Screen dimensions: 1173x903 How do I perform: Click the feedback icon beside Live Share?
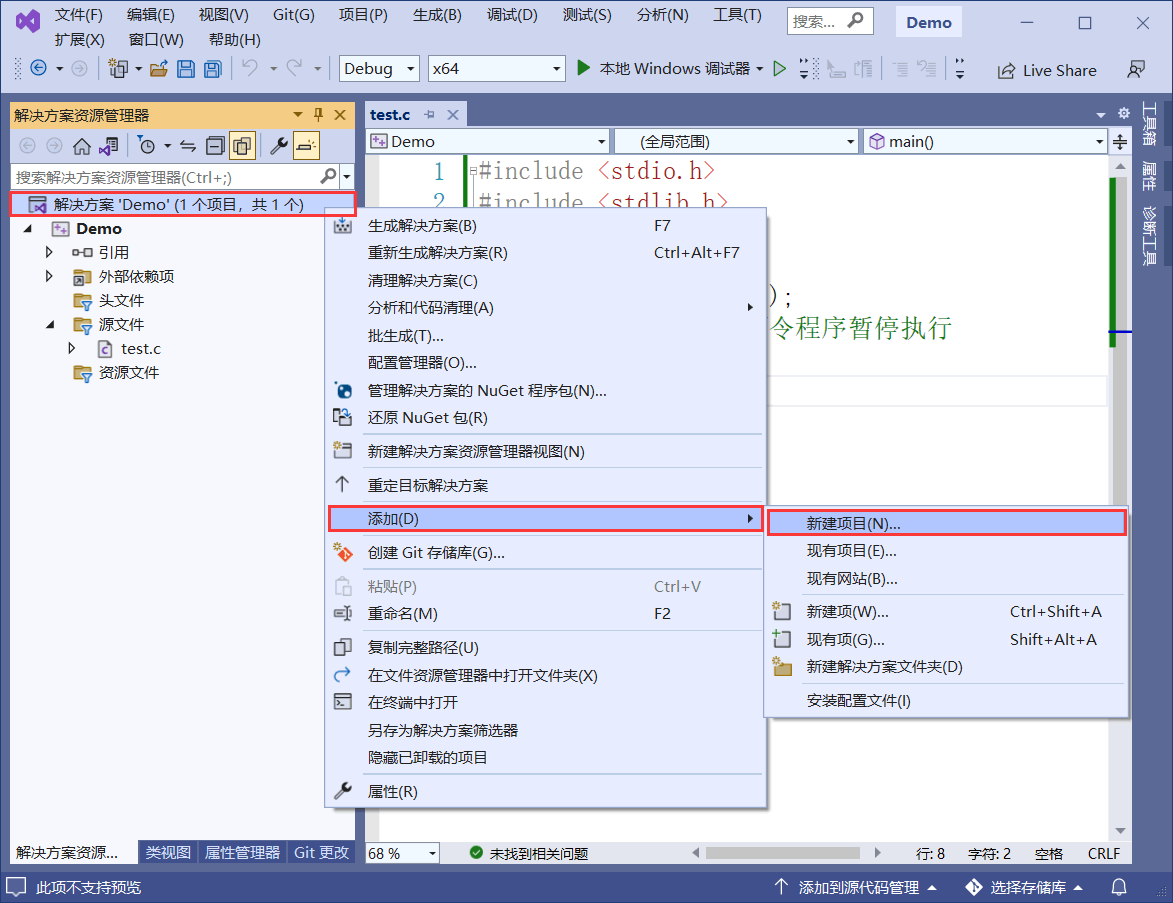1135,69
